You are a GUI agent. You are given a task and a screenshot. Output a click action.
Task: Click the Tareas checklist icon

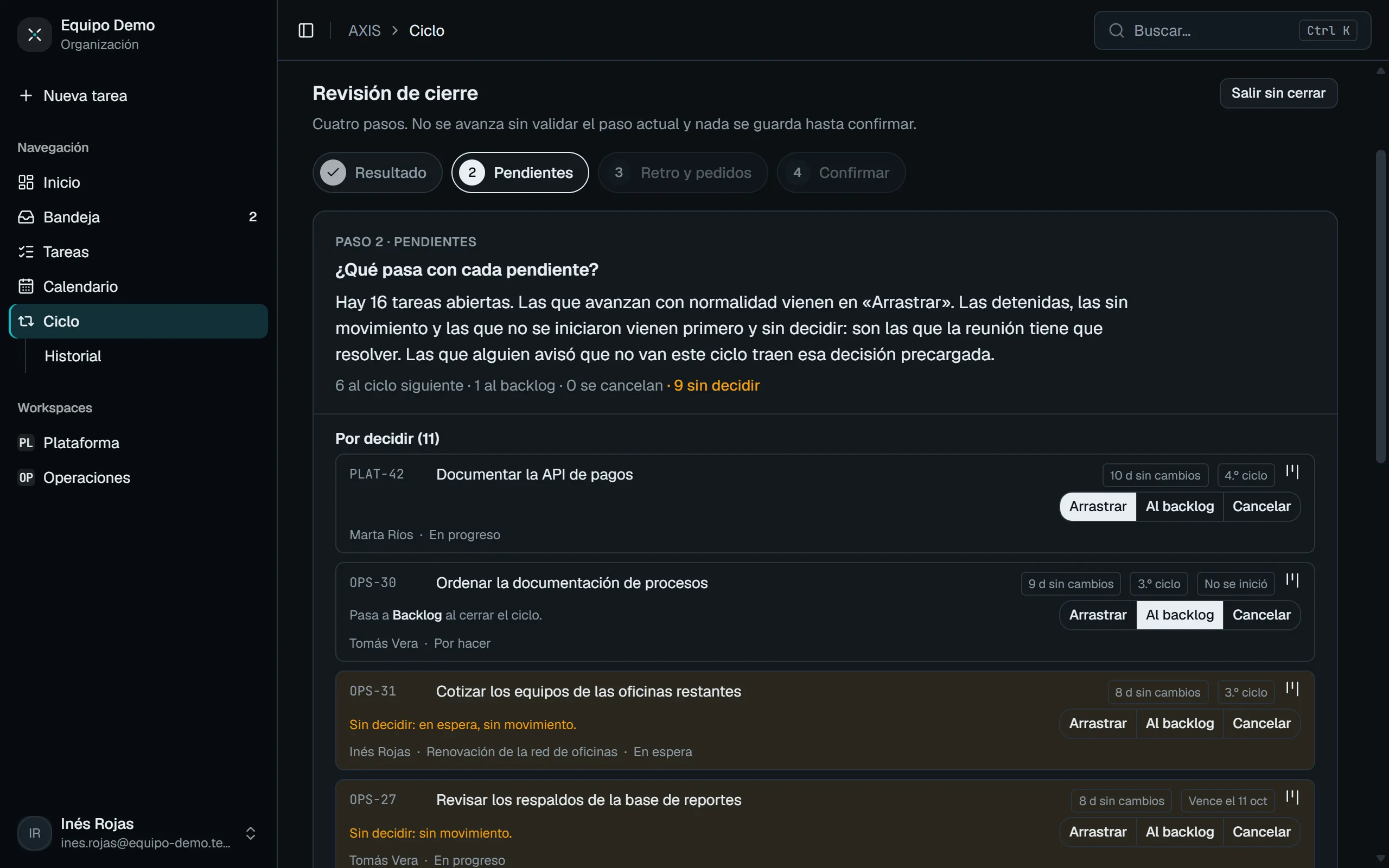click(x=26, y=252)
